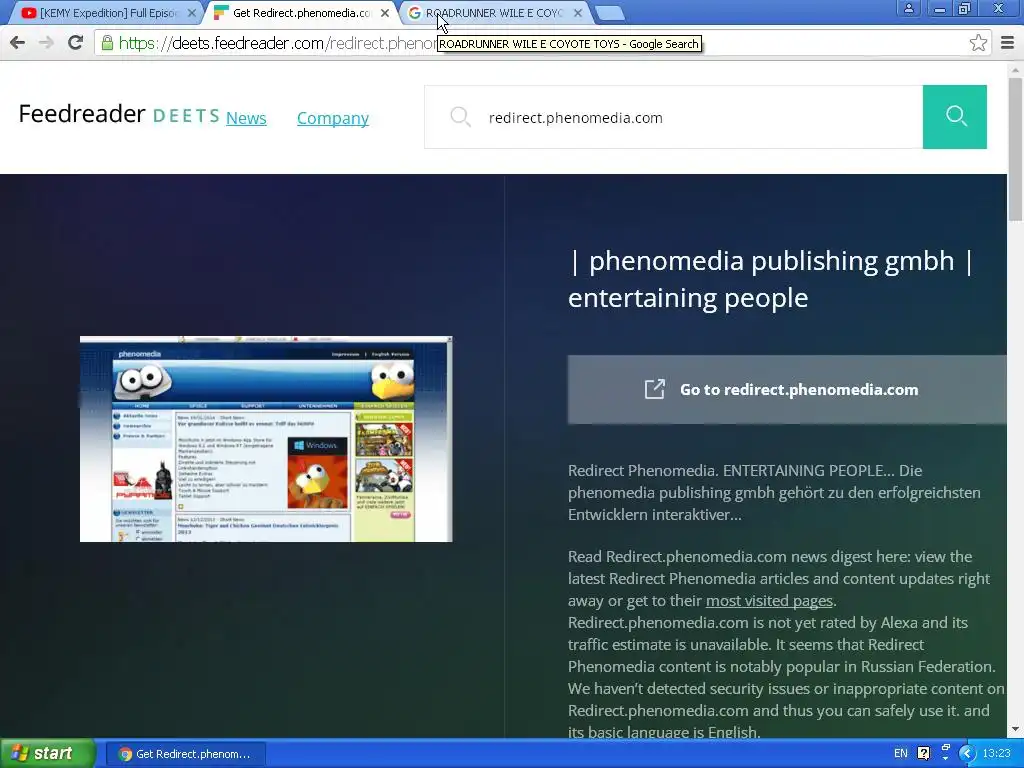Click the phenomedia website screenshot thumbnail

click(x=266, y=439)
